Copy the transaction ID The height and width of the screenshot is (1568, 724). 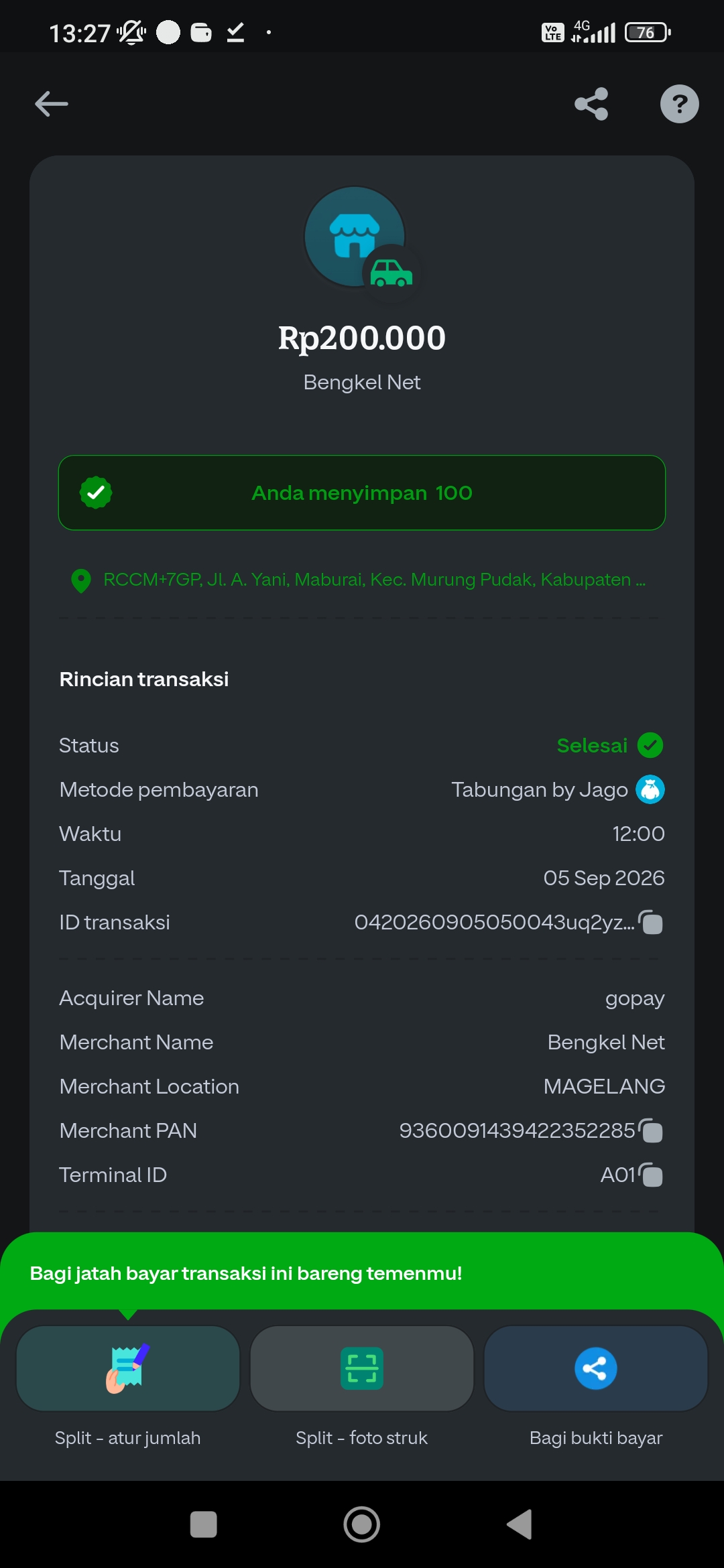tap(650, 923)
